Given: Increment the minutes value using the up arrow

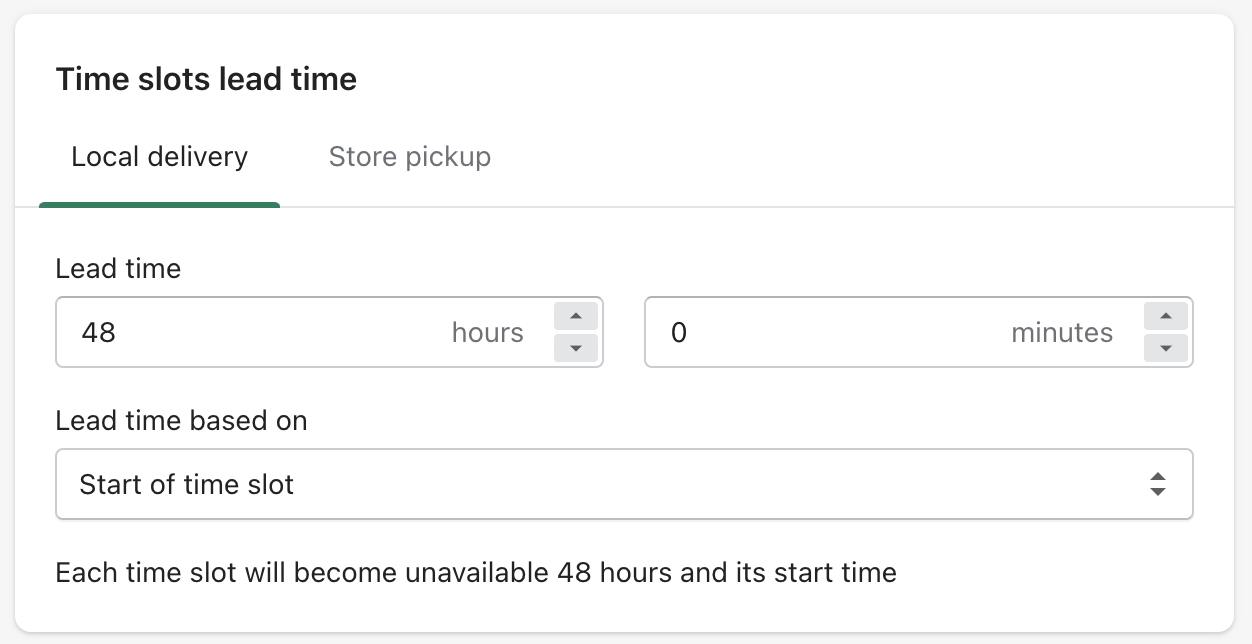Looking at the screenshot, I should [x=1165, y=316].
